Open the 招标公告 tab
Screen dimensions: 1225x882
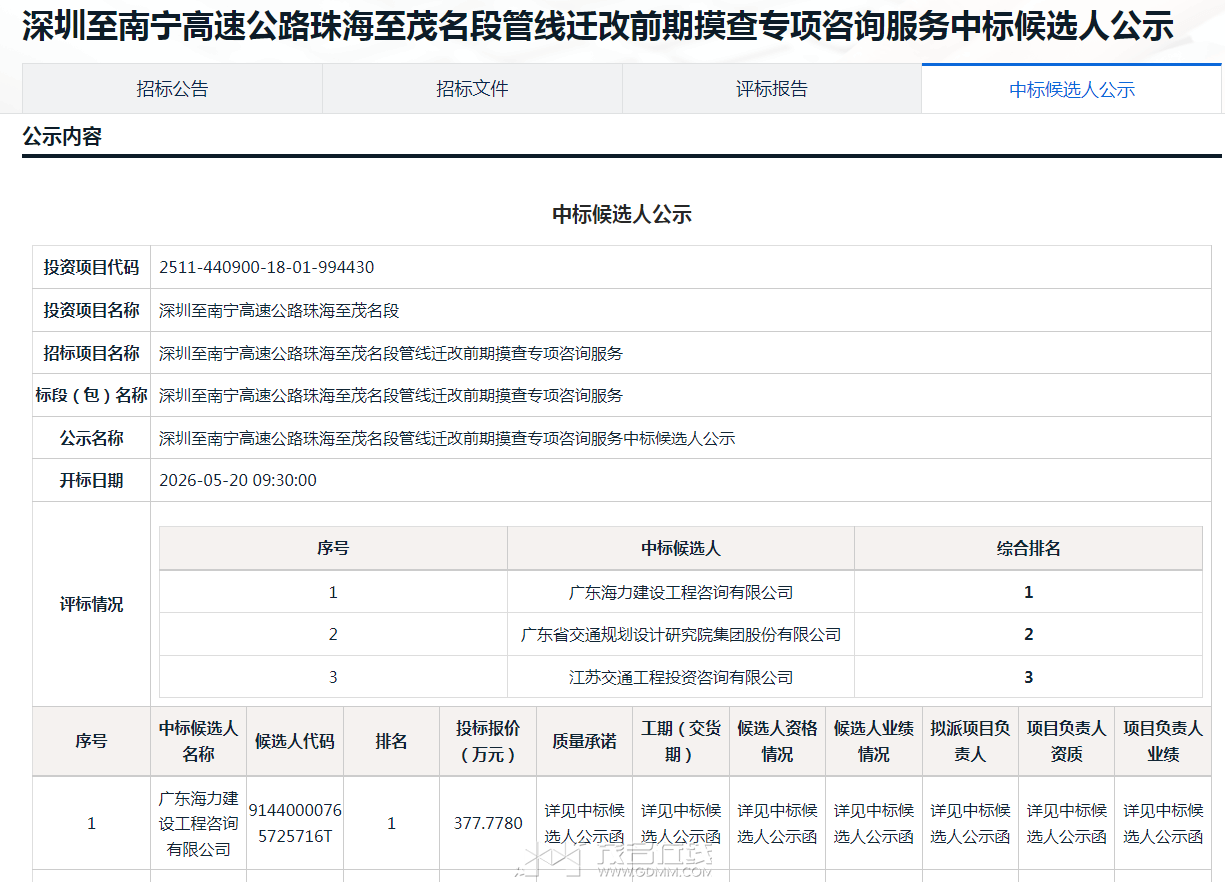172,89
